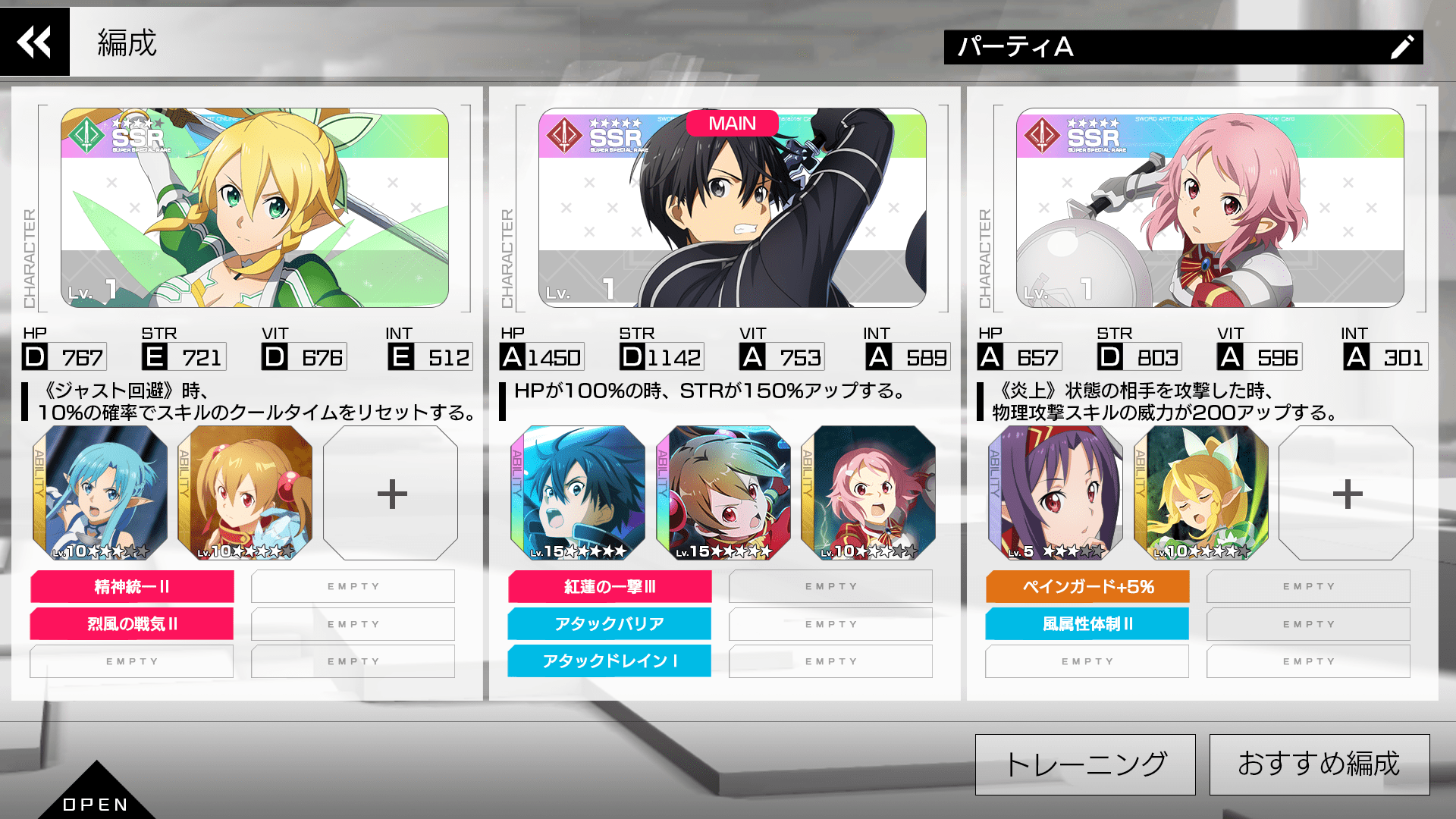1456x819 pixels.
Task: Select sleeping Leafa Lv.10 ability card
Action: [x=1201, y=493]
